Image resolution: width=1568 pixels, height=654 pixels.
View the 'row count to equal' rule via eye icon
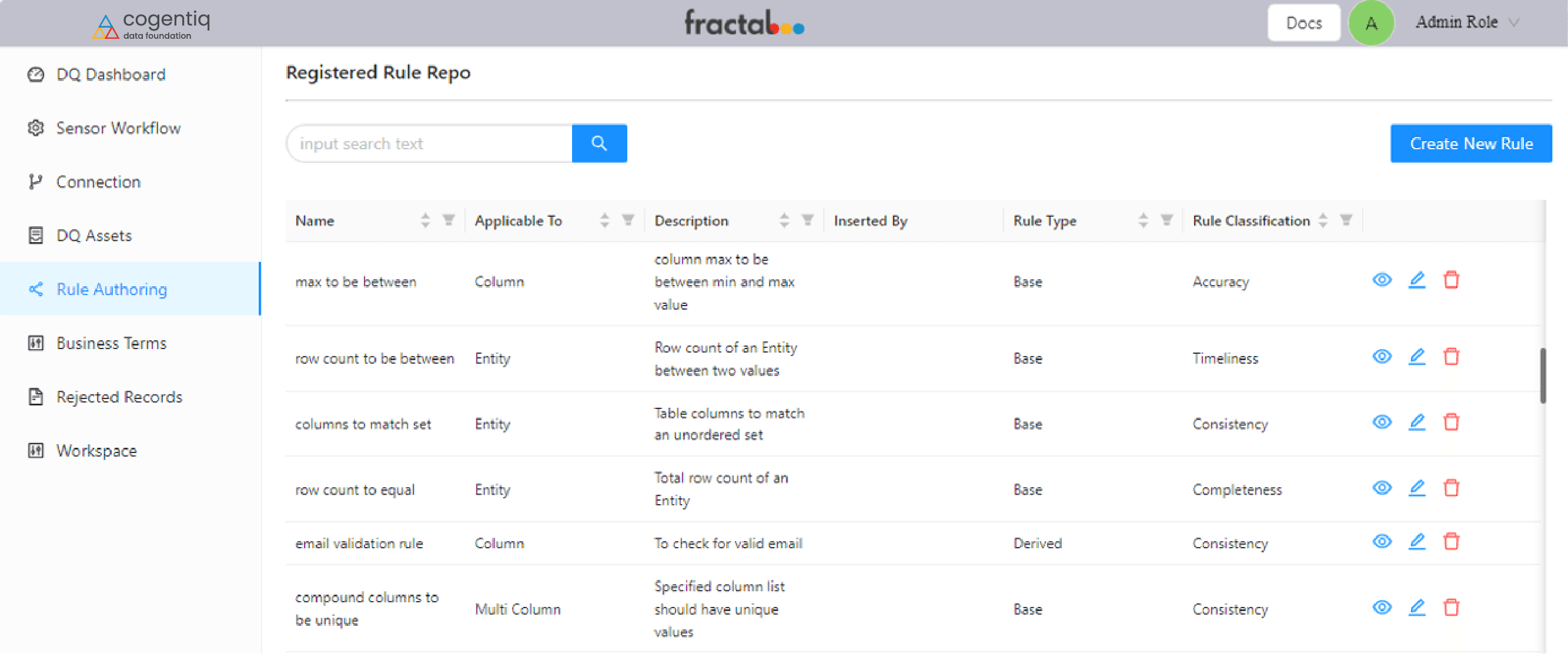1382,488
